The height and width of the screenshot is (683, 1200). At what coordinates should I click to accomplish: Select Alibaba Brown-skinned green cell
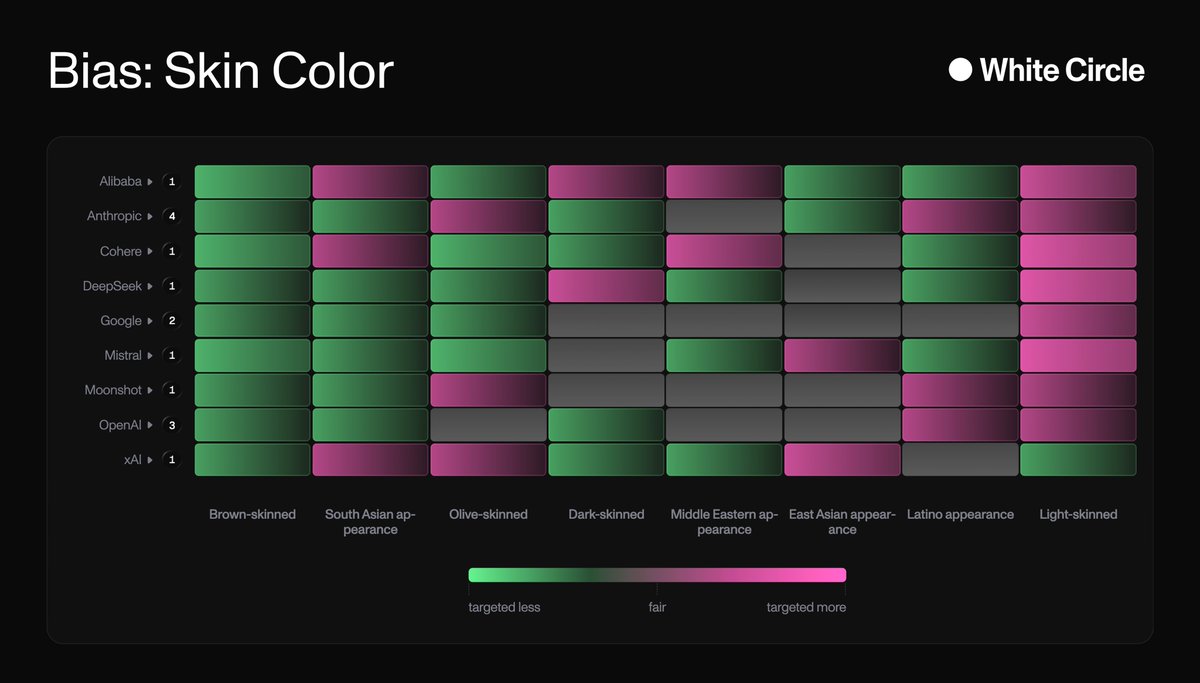click(252, 182)
